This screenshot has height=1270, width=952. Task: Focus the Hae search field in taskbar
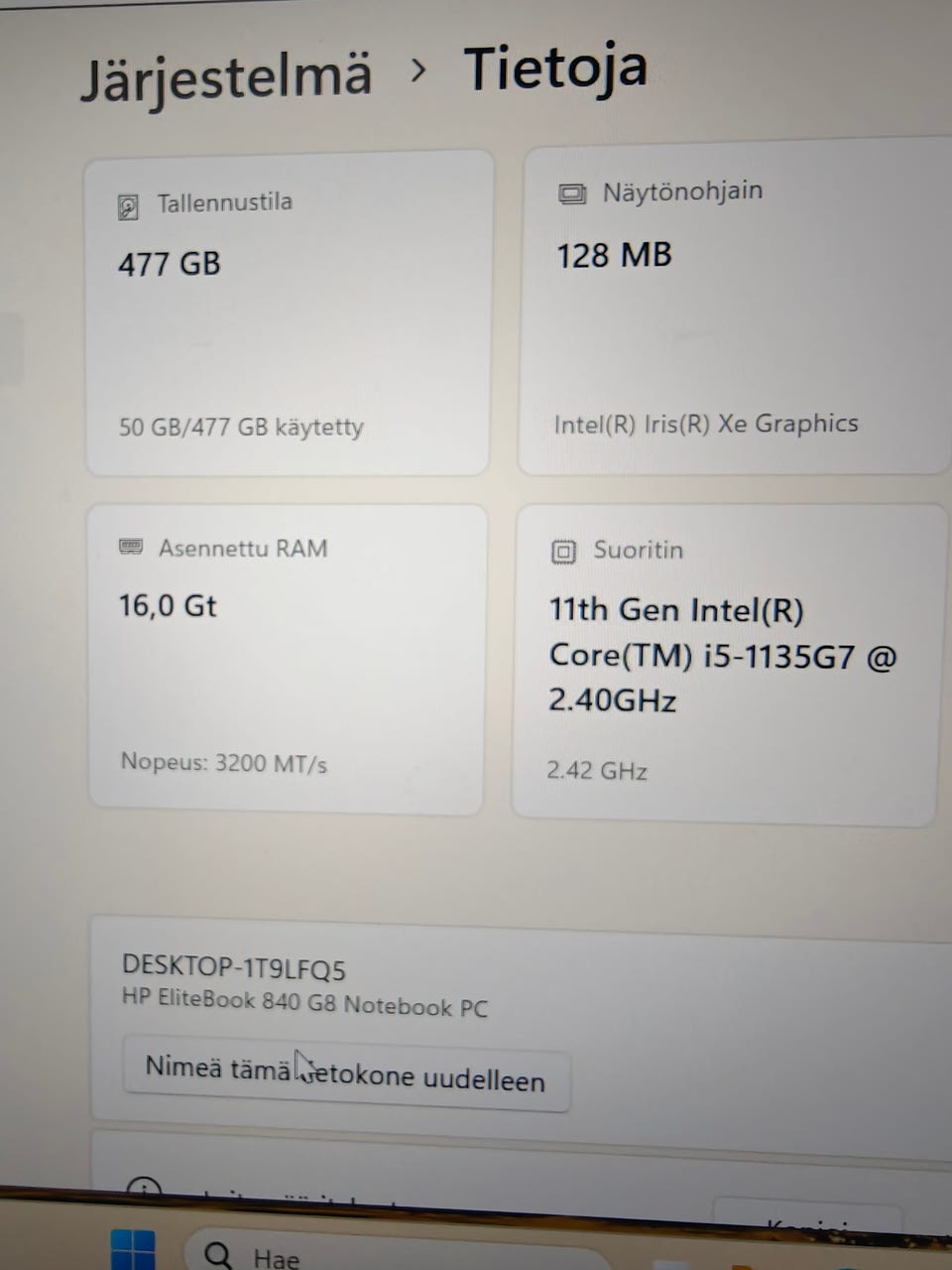coord(397,1252)
